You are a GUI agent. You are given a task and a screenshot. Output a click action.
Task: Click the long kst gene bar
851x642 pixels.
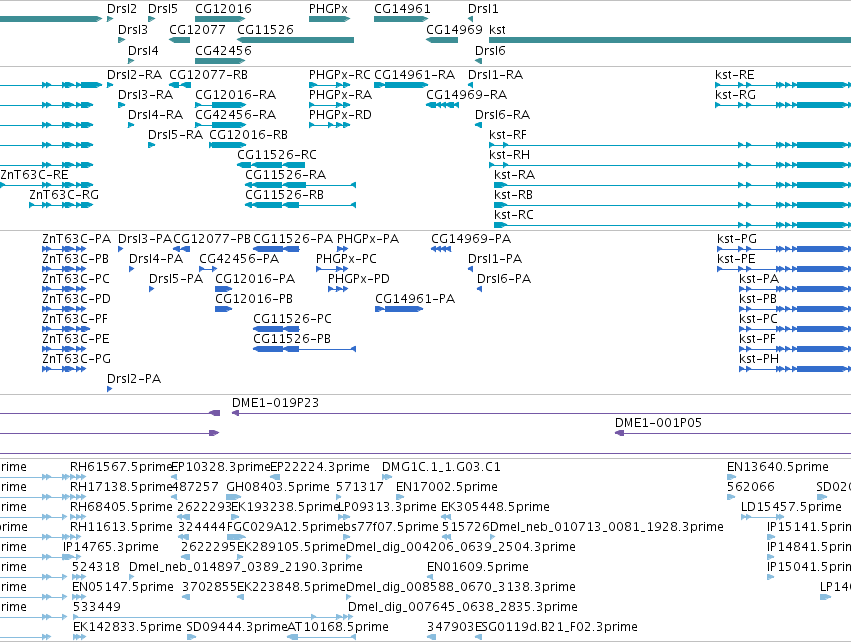point(670,40)
